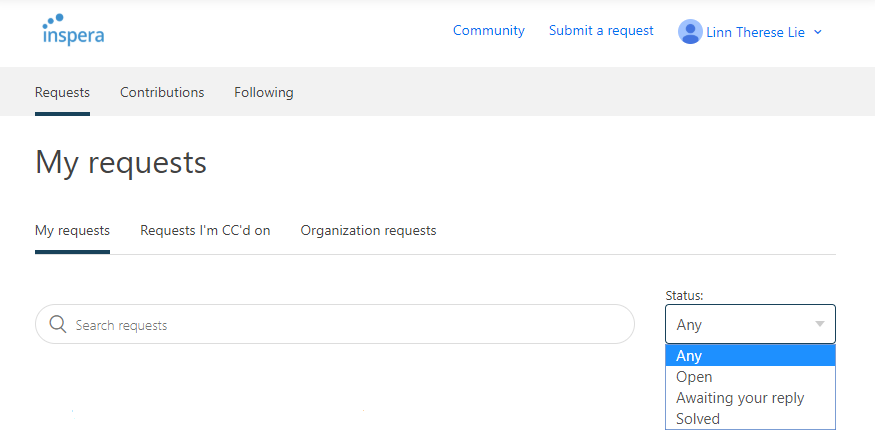This screenshot has width=875, height=441.
Task: Open the Linn Therese Lie user menu
Action: click(750, 32)
